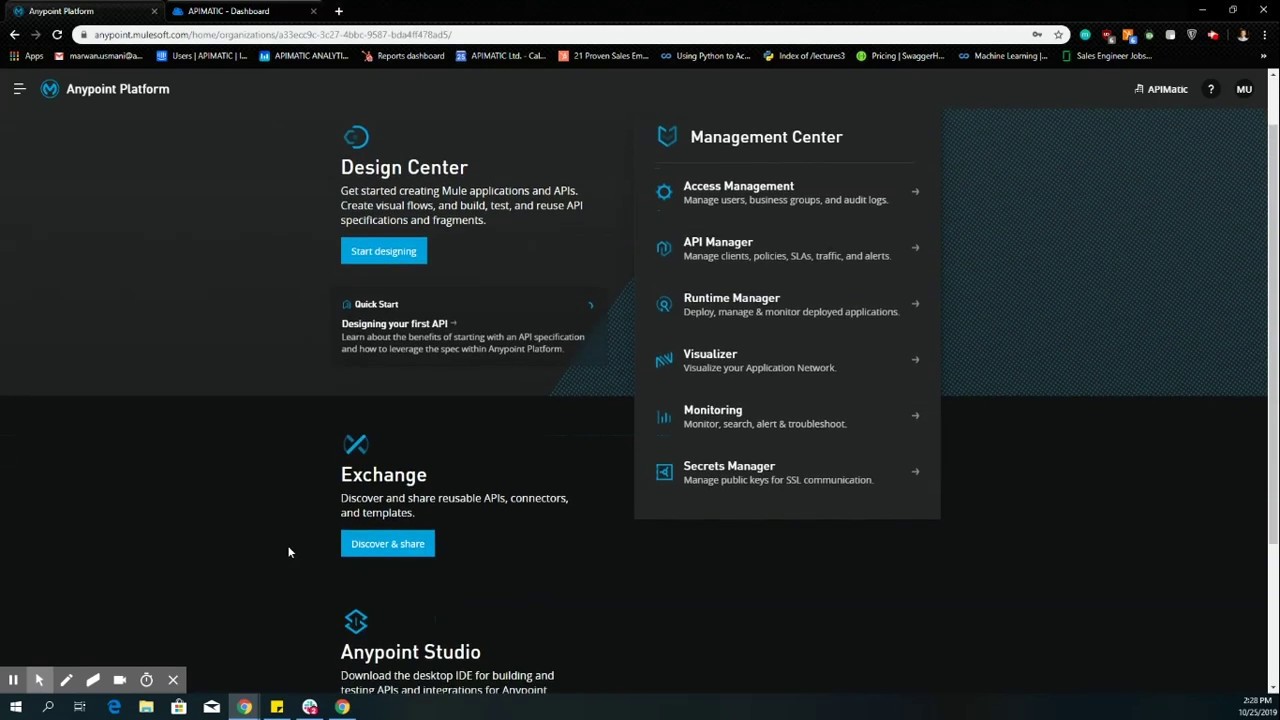The height and width of the screenshot is (720, 1280).
Task: Click the recorder timer icon
Action: tap(146, 680)
